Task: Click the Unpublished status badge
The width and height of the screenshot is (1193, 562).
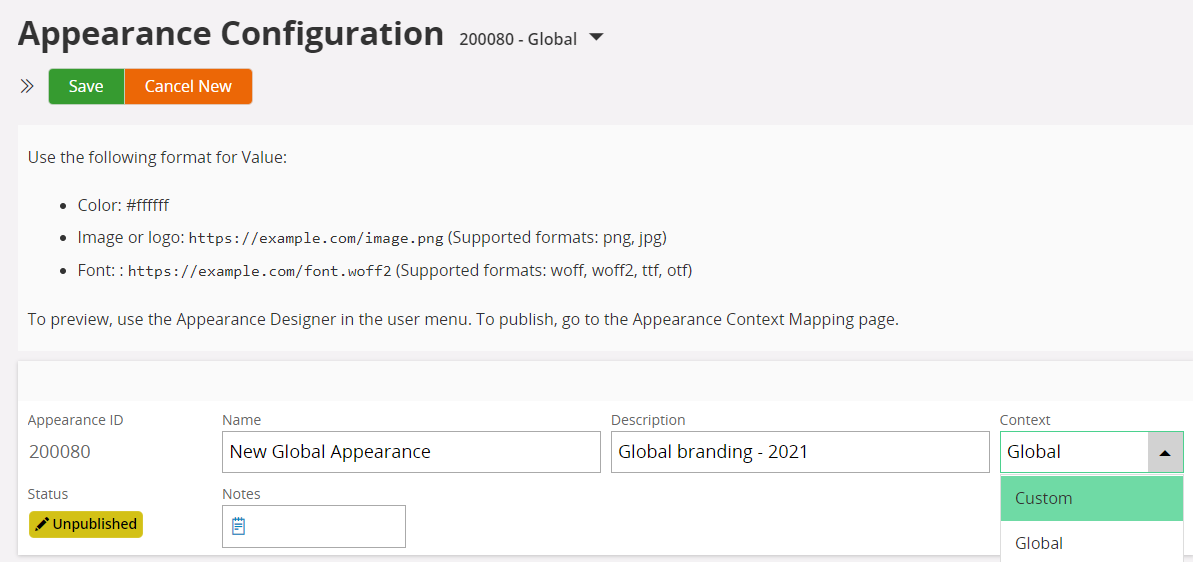Action: pyautogui.click(x=86, y=524)
